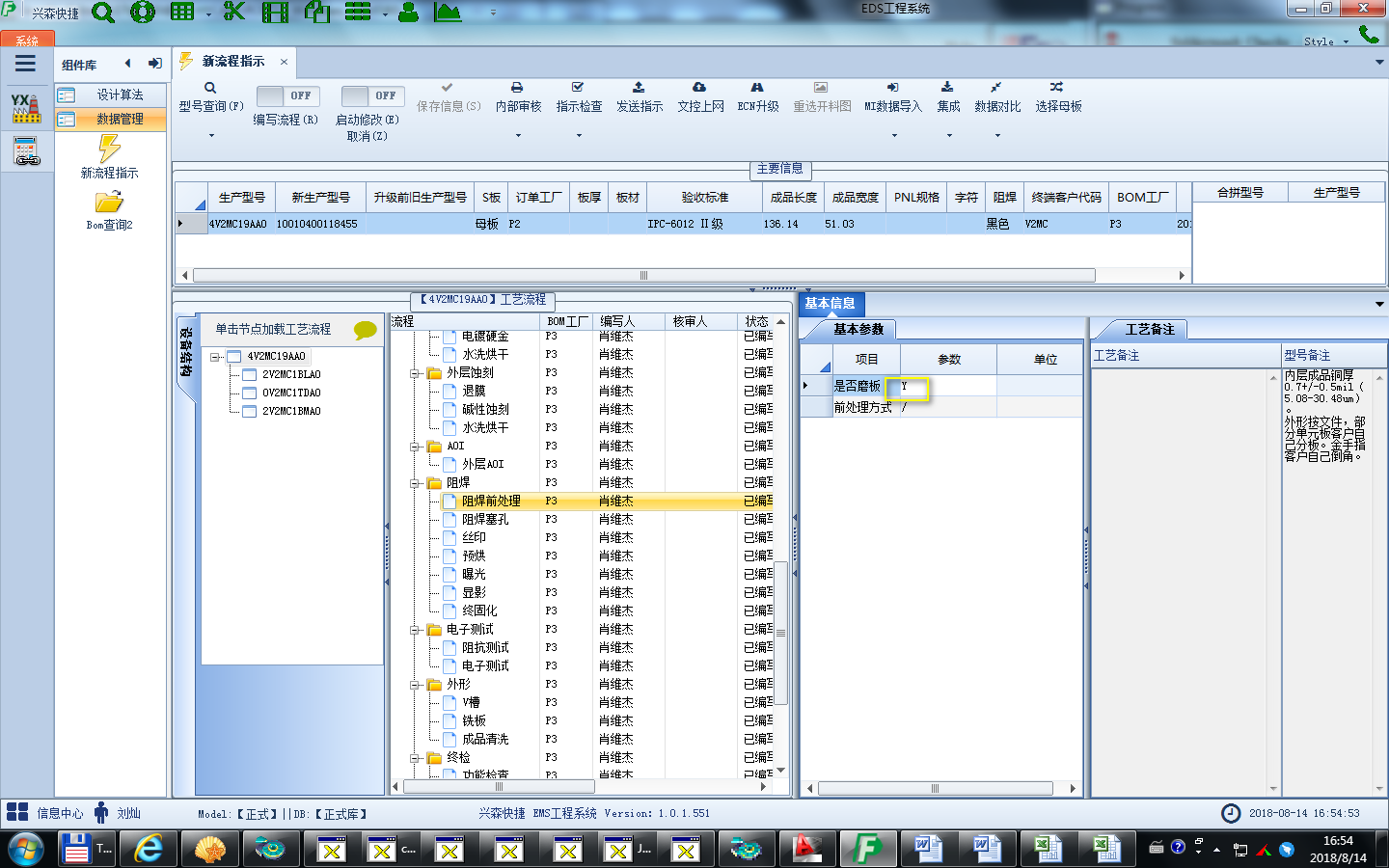Open Bom查询2 folder icon

click(x=109, y=202)
